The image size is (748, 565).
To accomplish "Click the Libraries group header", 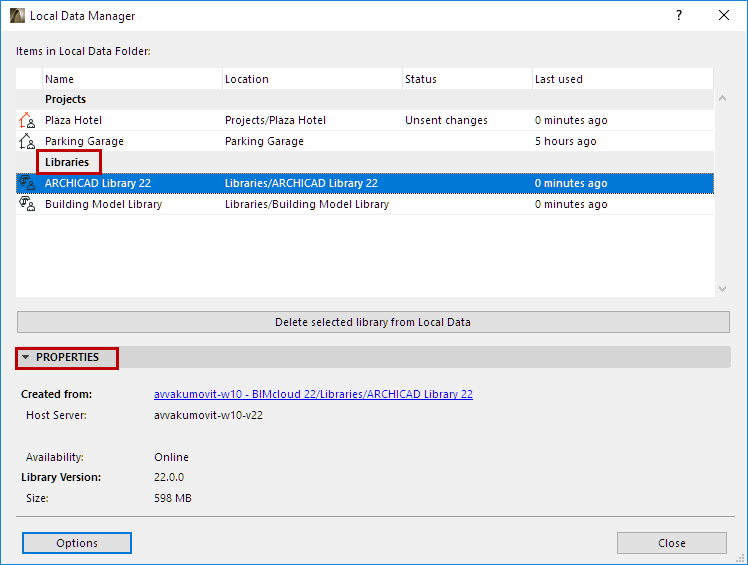I will (x=67, y=162).
